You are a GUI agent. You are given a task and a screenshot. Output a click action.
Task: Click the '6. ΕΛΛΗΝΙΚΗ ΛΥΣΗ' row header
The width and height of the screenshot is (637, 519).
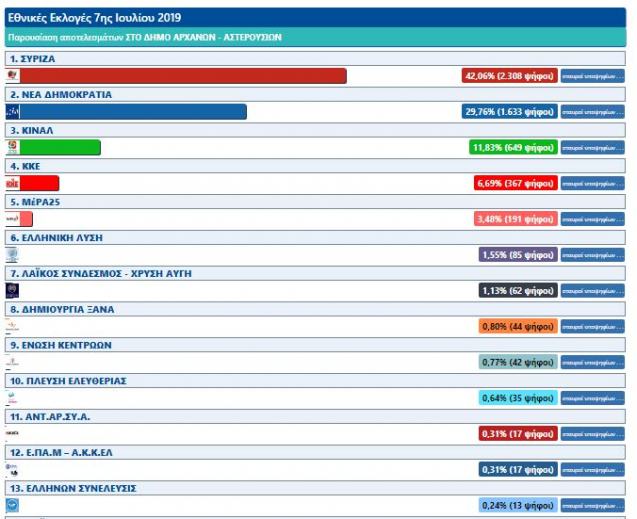(315, 237)
